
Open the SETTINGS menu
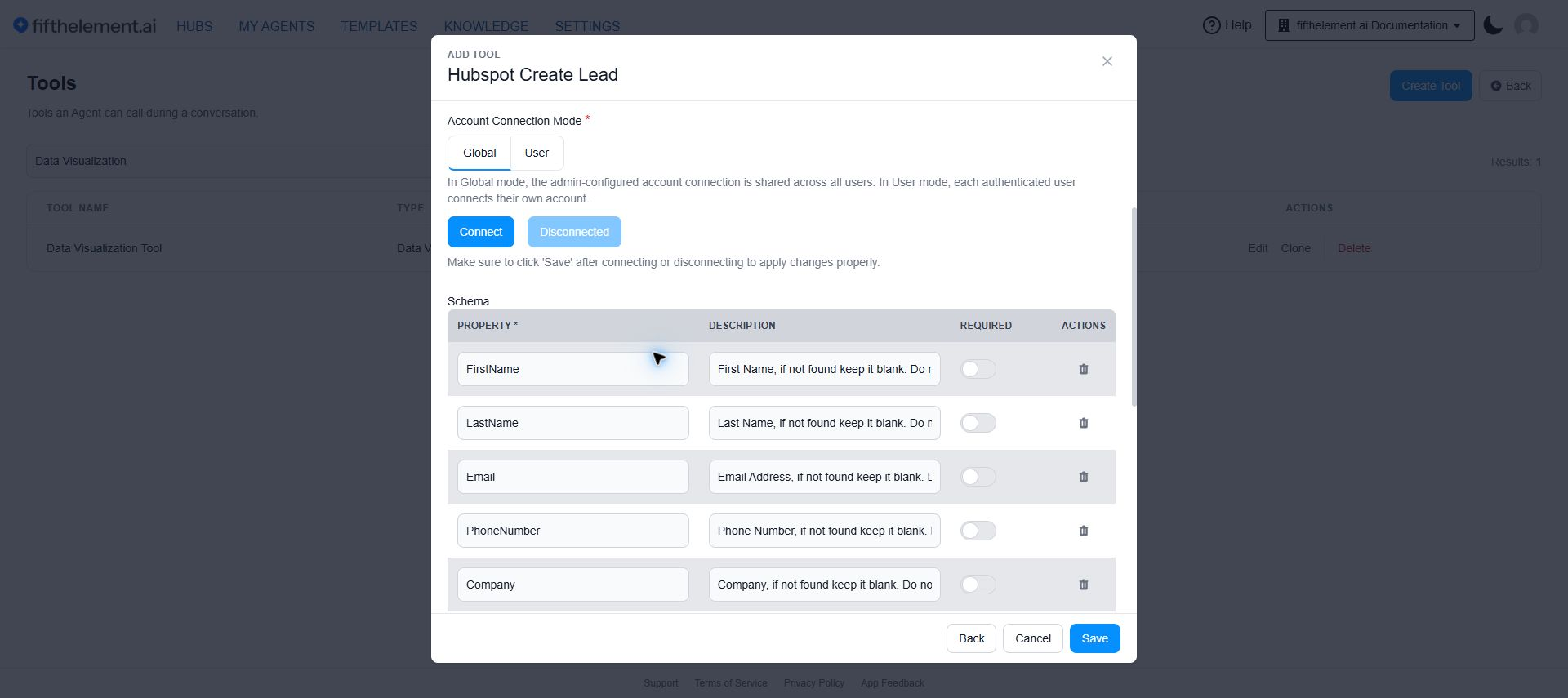(x=587, y=26)
